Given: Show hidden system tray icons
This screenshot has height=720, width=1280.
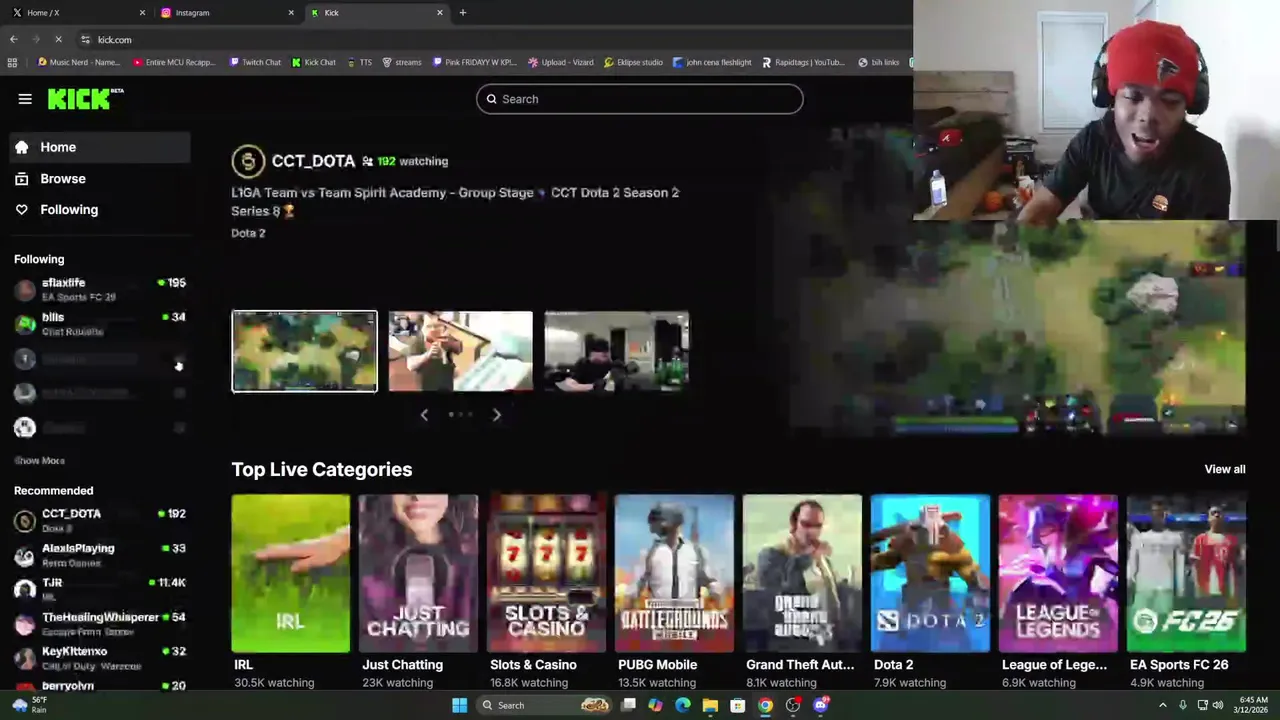Looking at the screenshot, I should pos(1162,705).
